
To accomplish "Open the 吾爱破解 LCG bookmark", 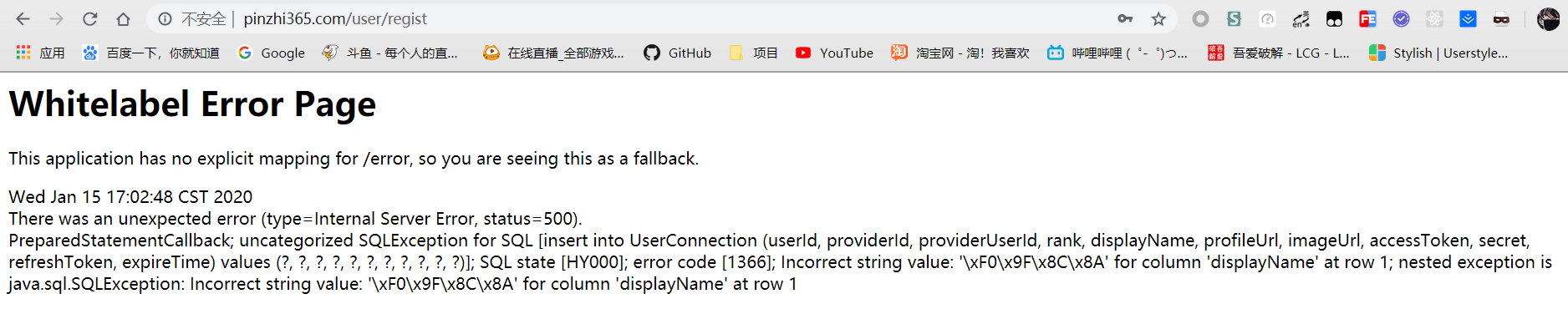I will click(x=1279, y=53).
